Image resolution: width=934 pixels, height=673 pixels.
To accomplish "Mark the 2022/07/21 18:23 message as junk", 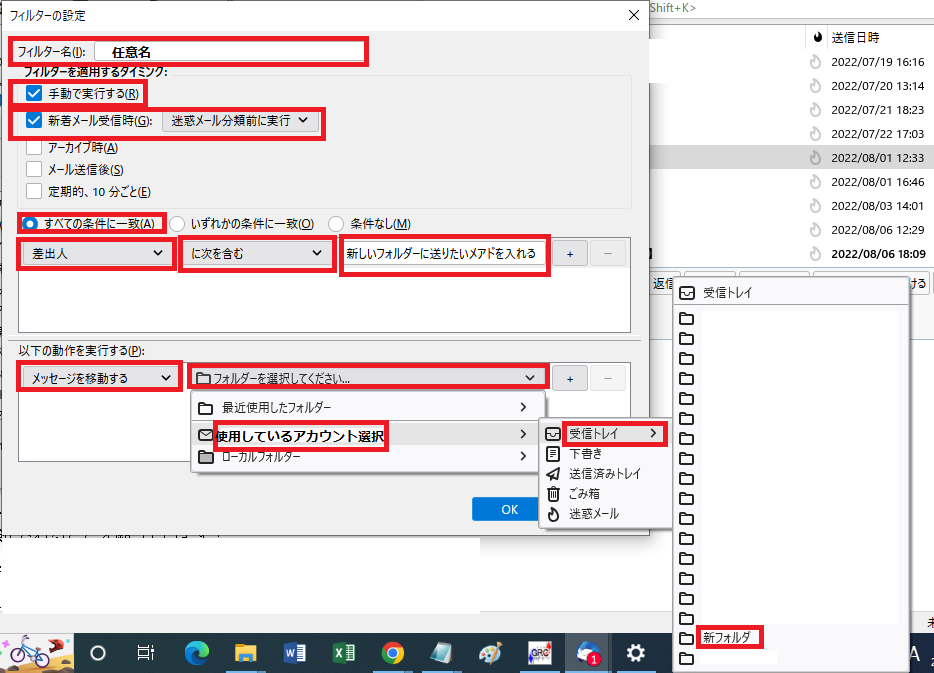I will point(815,110).
